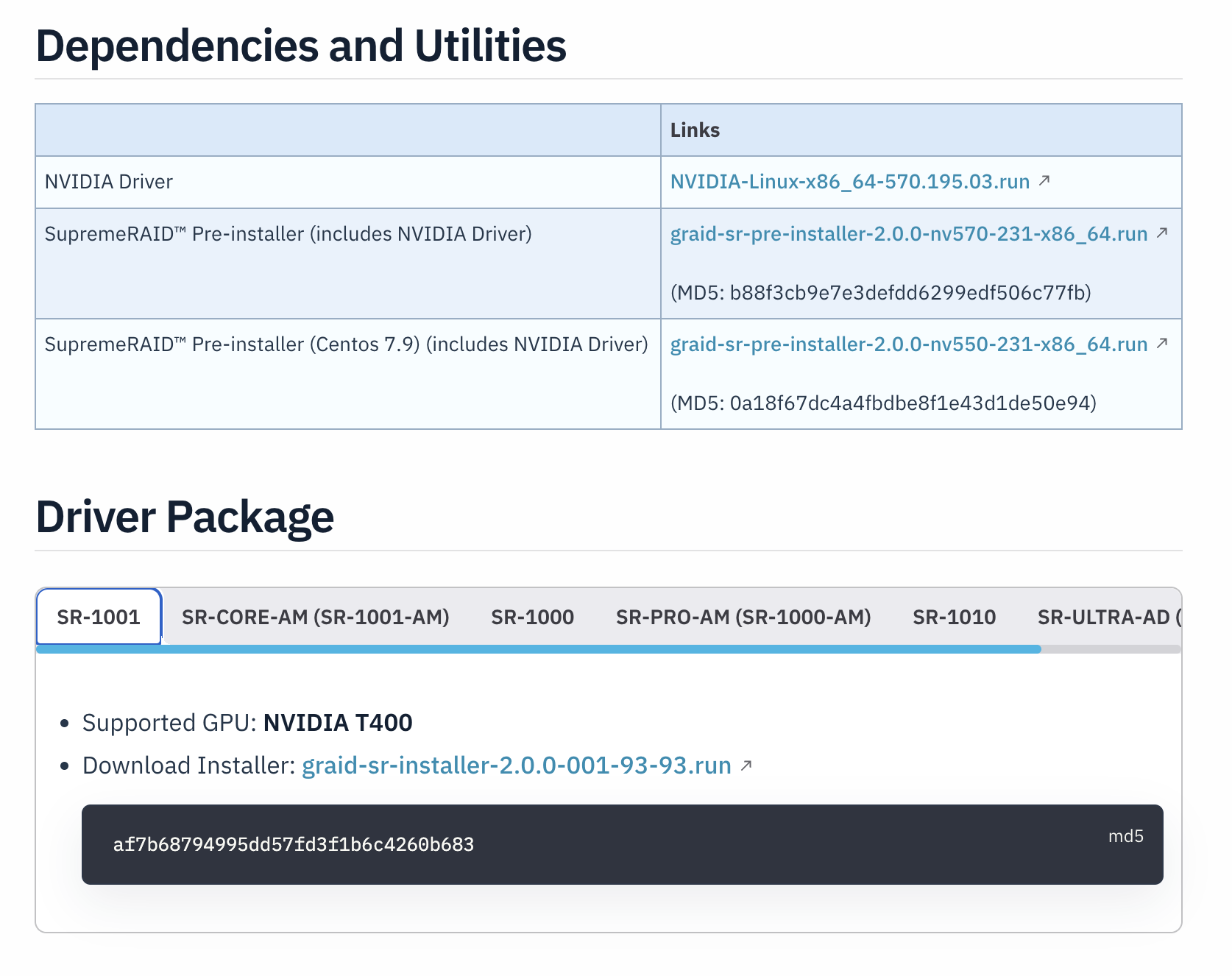Click the Dependencies and Utilities heading
This screenshot has width=1232, height=976.
301,46
